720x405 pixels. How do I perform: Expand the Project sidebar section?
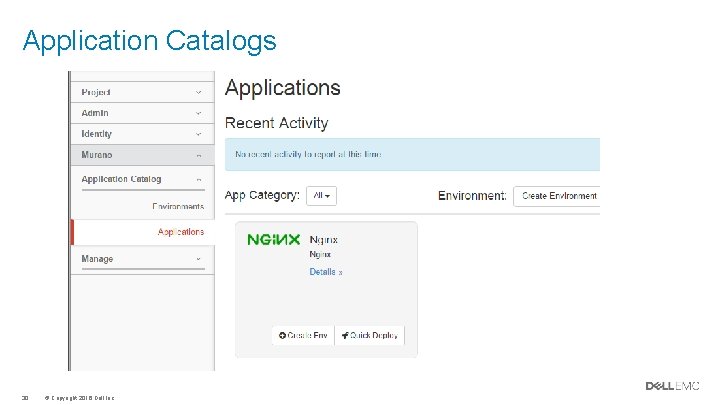[x=142, y=92]
